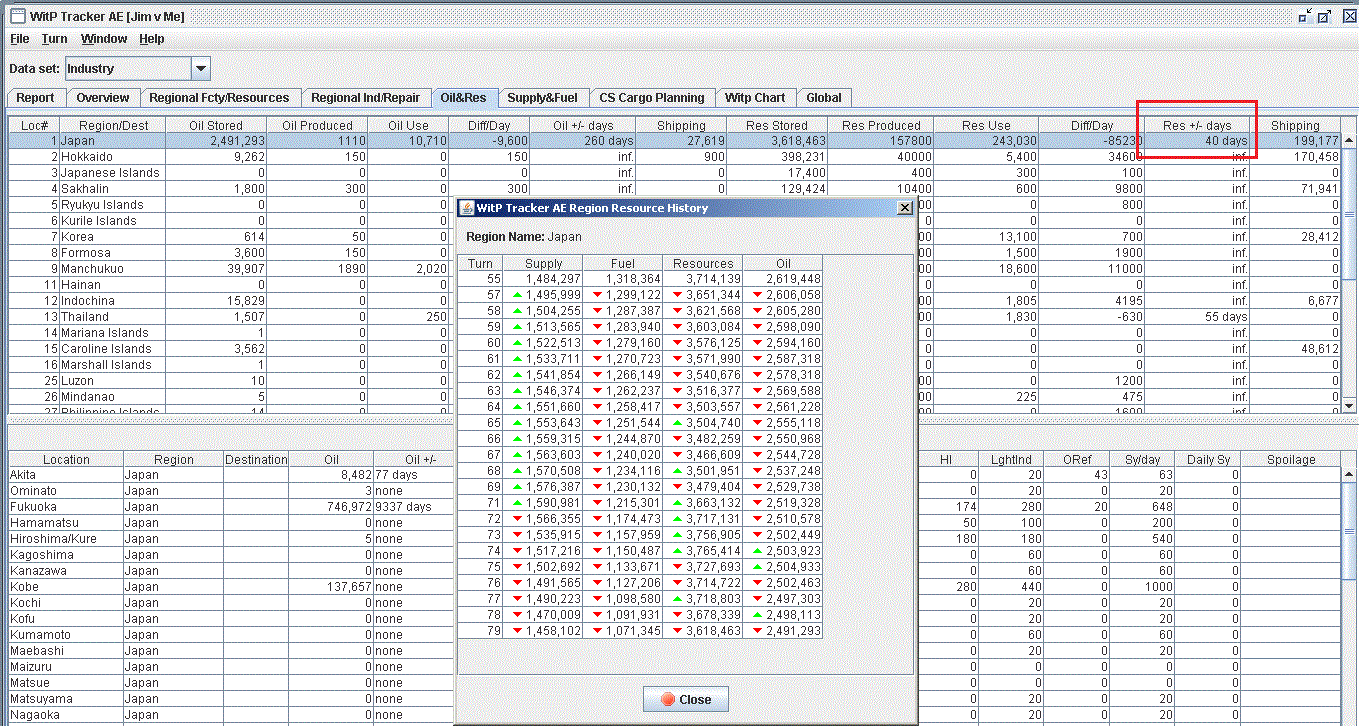
Task: Sort region table by Loc# column
Action: [x=34, y=125]
